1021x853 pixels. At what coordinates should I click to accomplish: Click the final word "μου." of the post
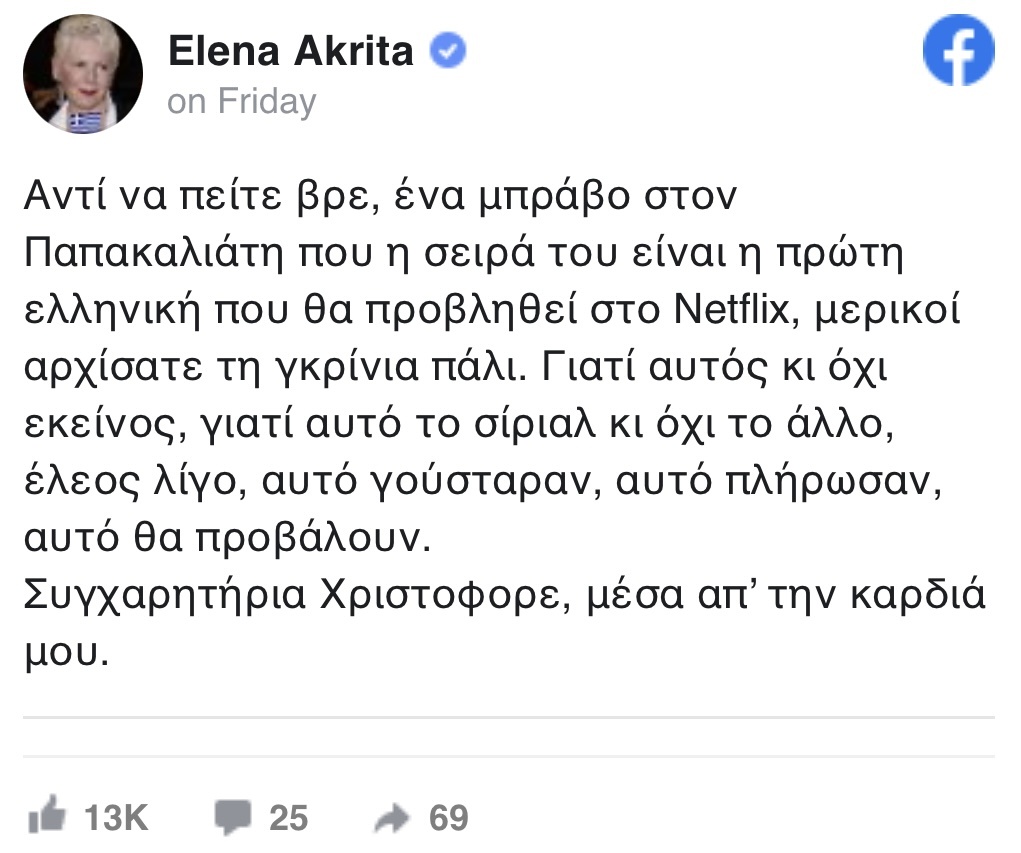point(65,653)
